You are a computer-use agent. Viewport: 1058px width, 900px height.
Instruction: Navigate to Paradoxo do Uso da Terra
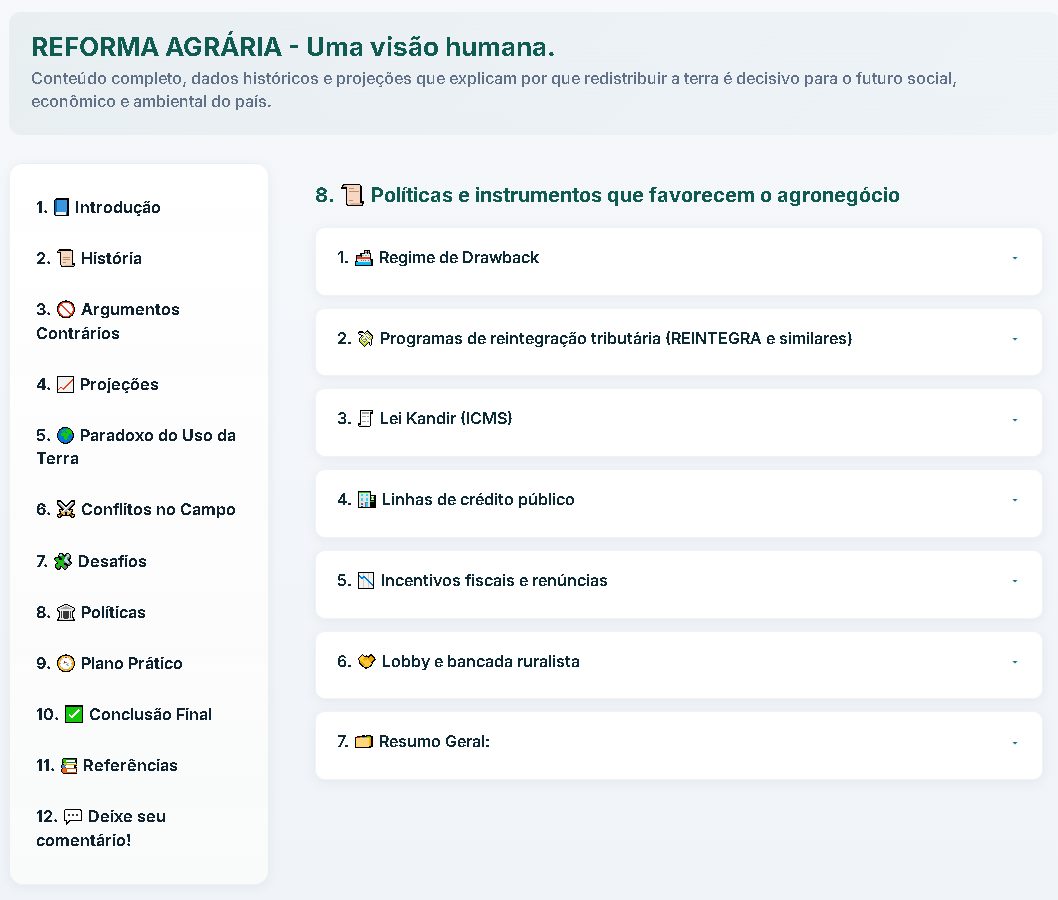click(x=136, y=447)
